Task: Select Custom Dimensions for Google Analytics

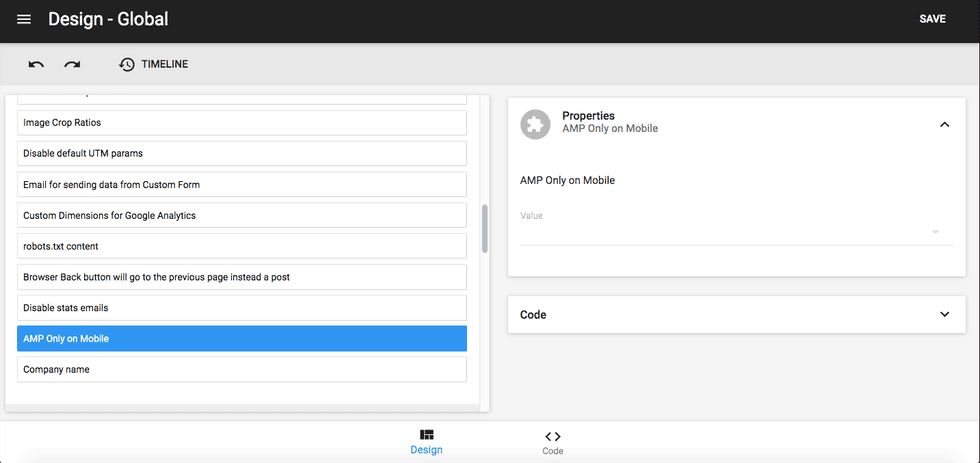Action: pyautogui.click(x=242, y=215)
